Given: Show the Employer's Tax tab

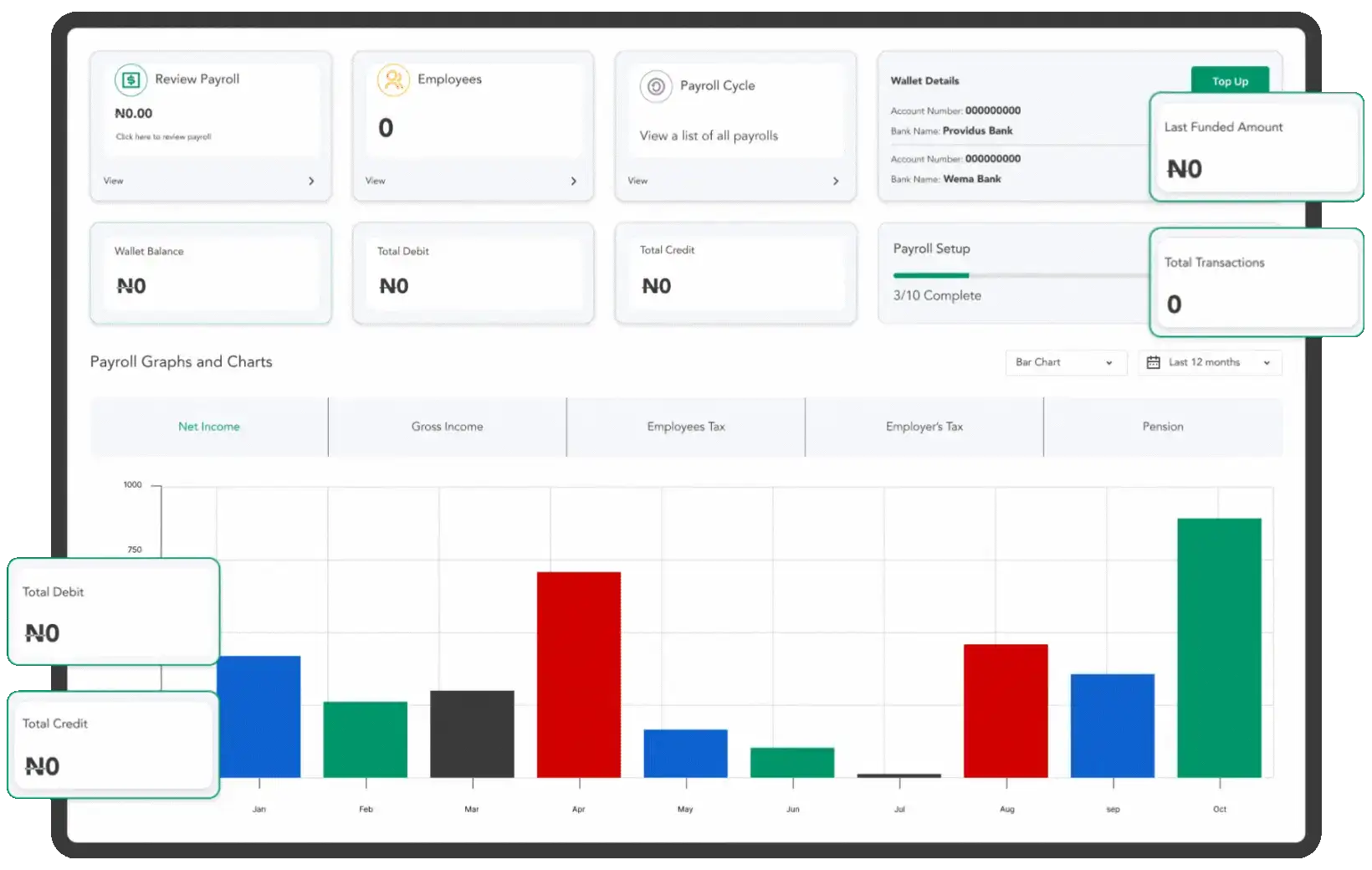Looking at the screenshot, I should click(924, 427).
